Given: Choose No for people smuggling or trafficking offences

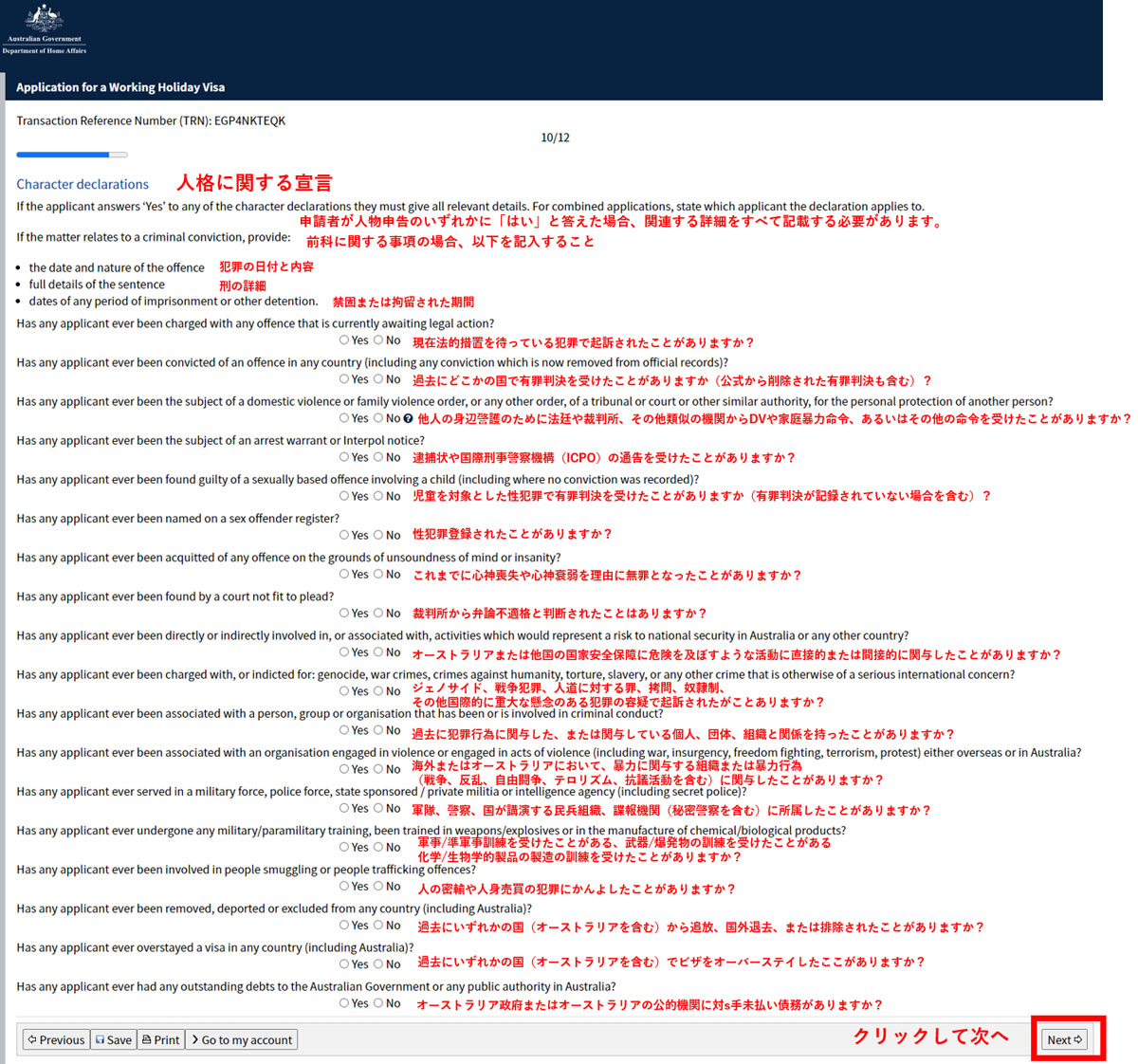Looking at the screenshot, I should point(378,886).
